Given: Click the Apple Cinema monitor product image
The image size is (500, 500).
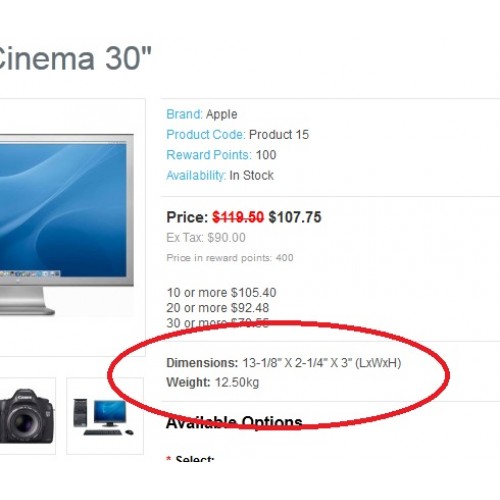Looking at the screenshot, I should (67, 225).
